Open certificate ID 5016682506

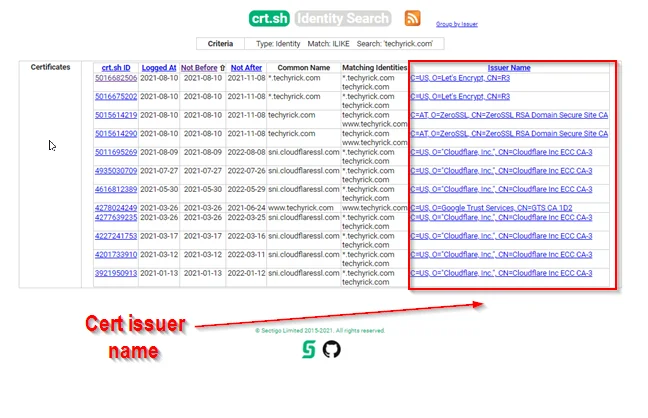[116, 78]
